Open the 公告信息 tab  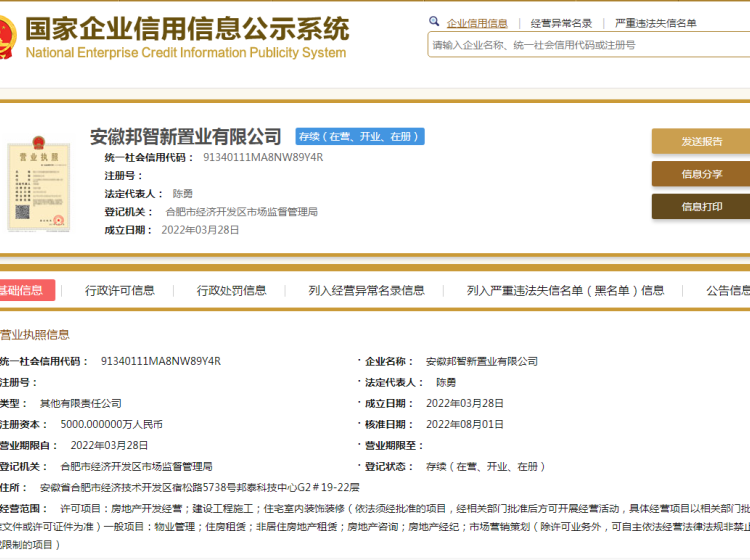[x=727, y=291]
